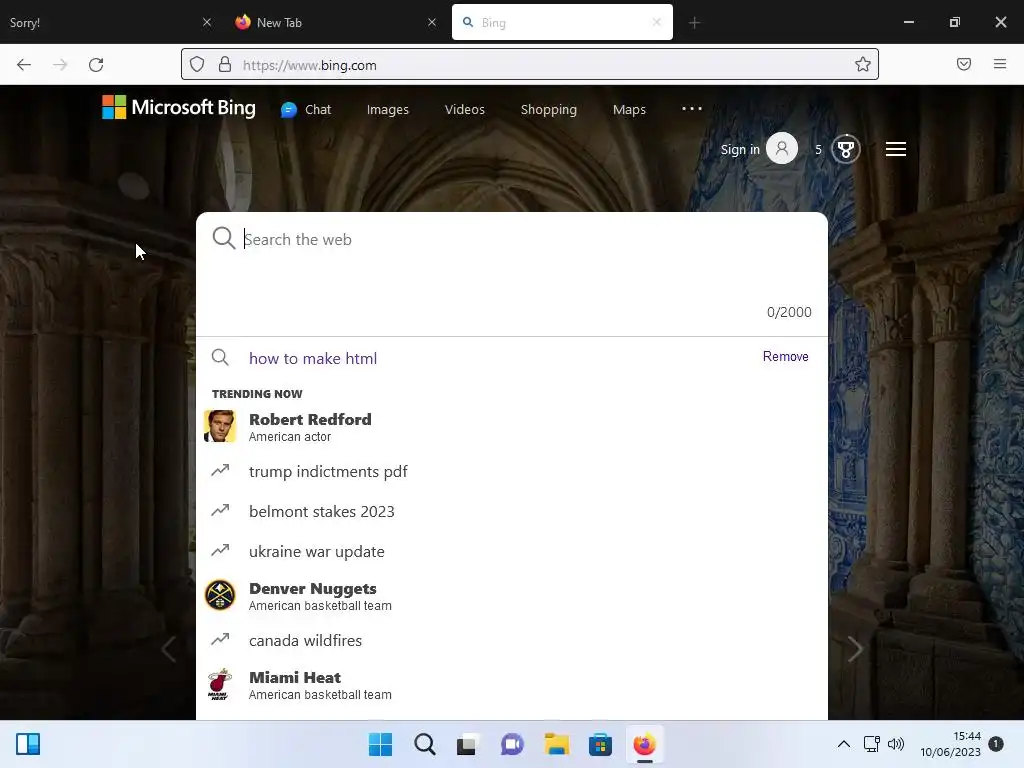
Task: Remove the 'how to make html' history entry
Action: click(786, 357)
